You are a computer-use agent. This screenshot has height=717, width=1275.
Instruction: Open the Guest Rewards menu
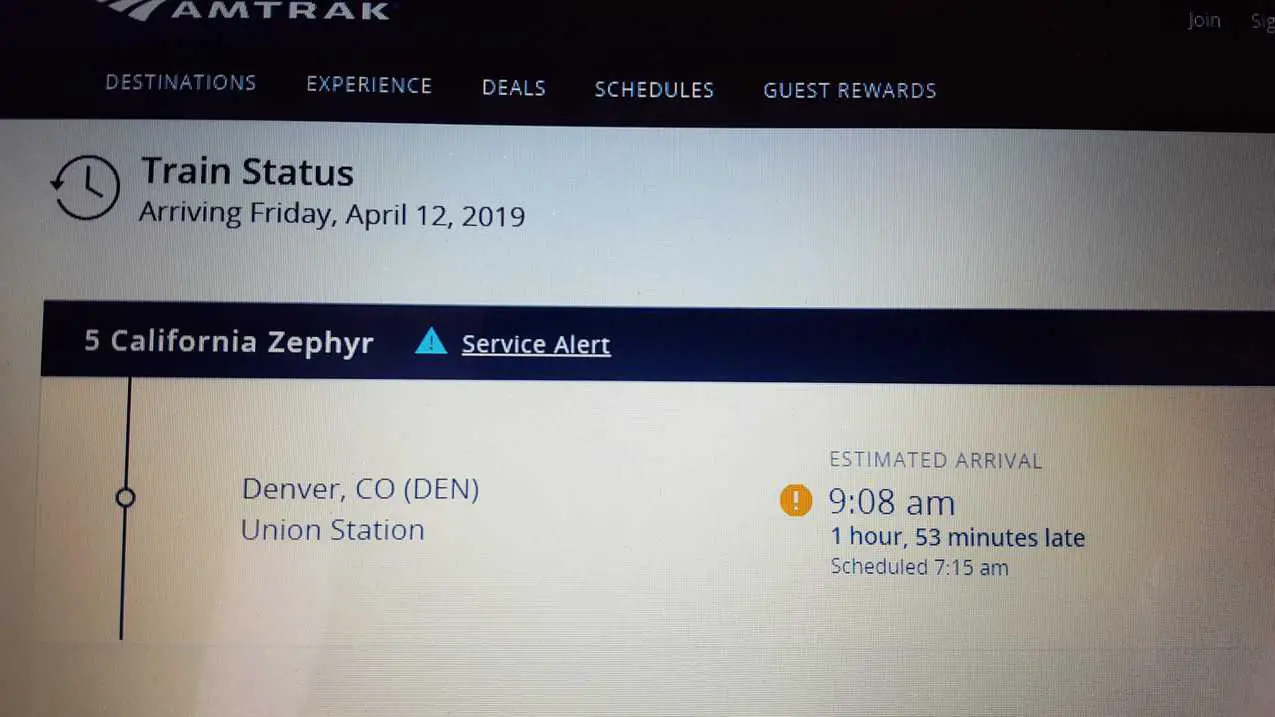(x=849, y=91)
